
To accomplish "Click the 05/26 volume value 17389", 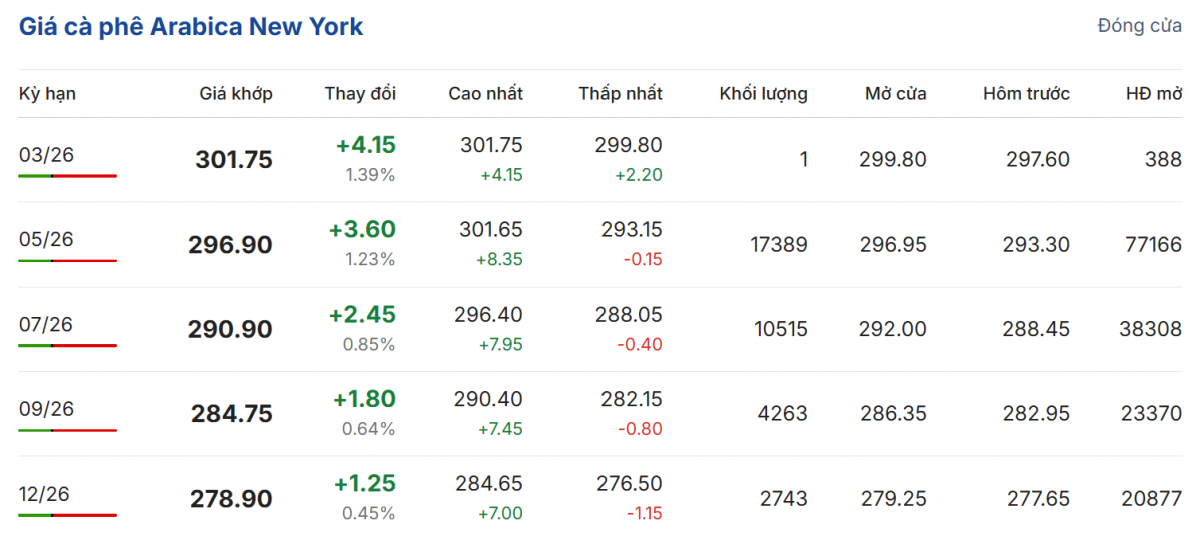I will [x=778, y=245].
